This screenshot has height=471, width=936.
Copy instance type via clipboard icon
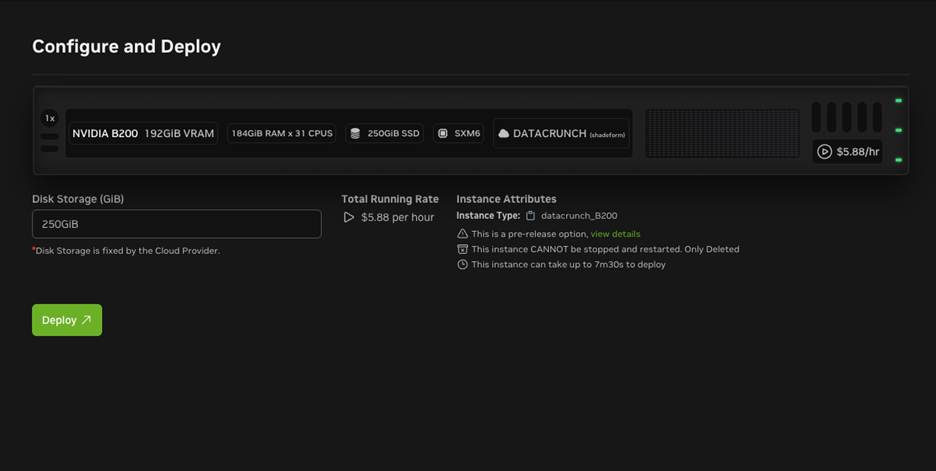[x=530, y=216]
